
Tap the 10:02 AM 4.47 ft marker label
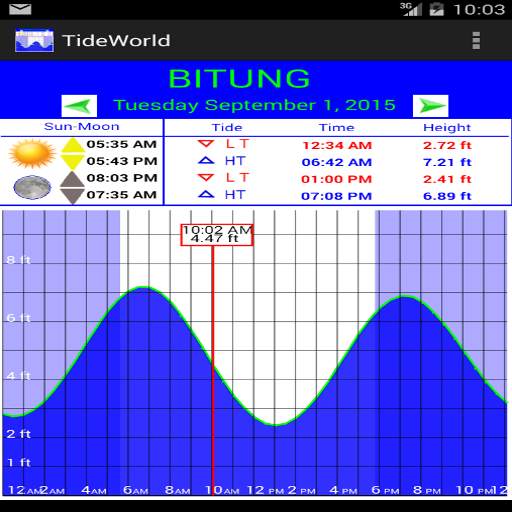[217, 235]
